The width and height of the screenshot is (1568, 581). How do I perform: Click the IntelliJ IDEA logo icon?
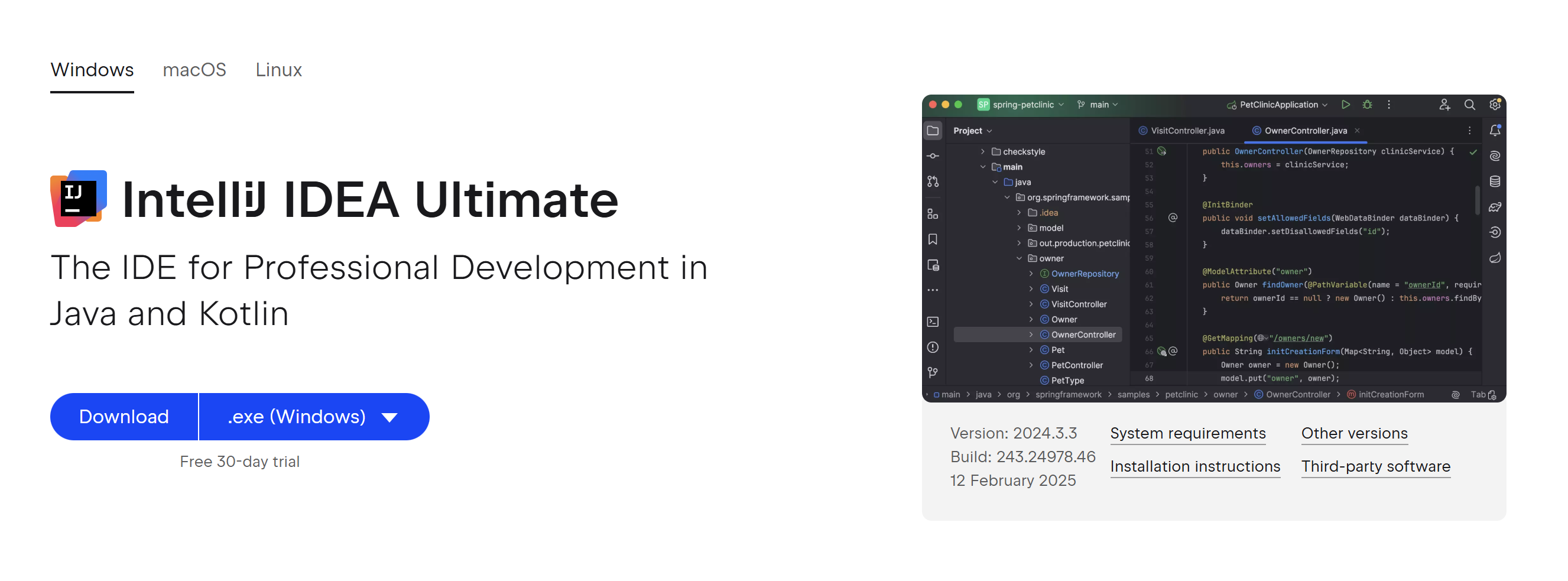pos(79,199)
